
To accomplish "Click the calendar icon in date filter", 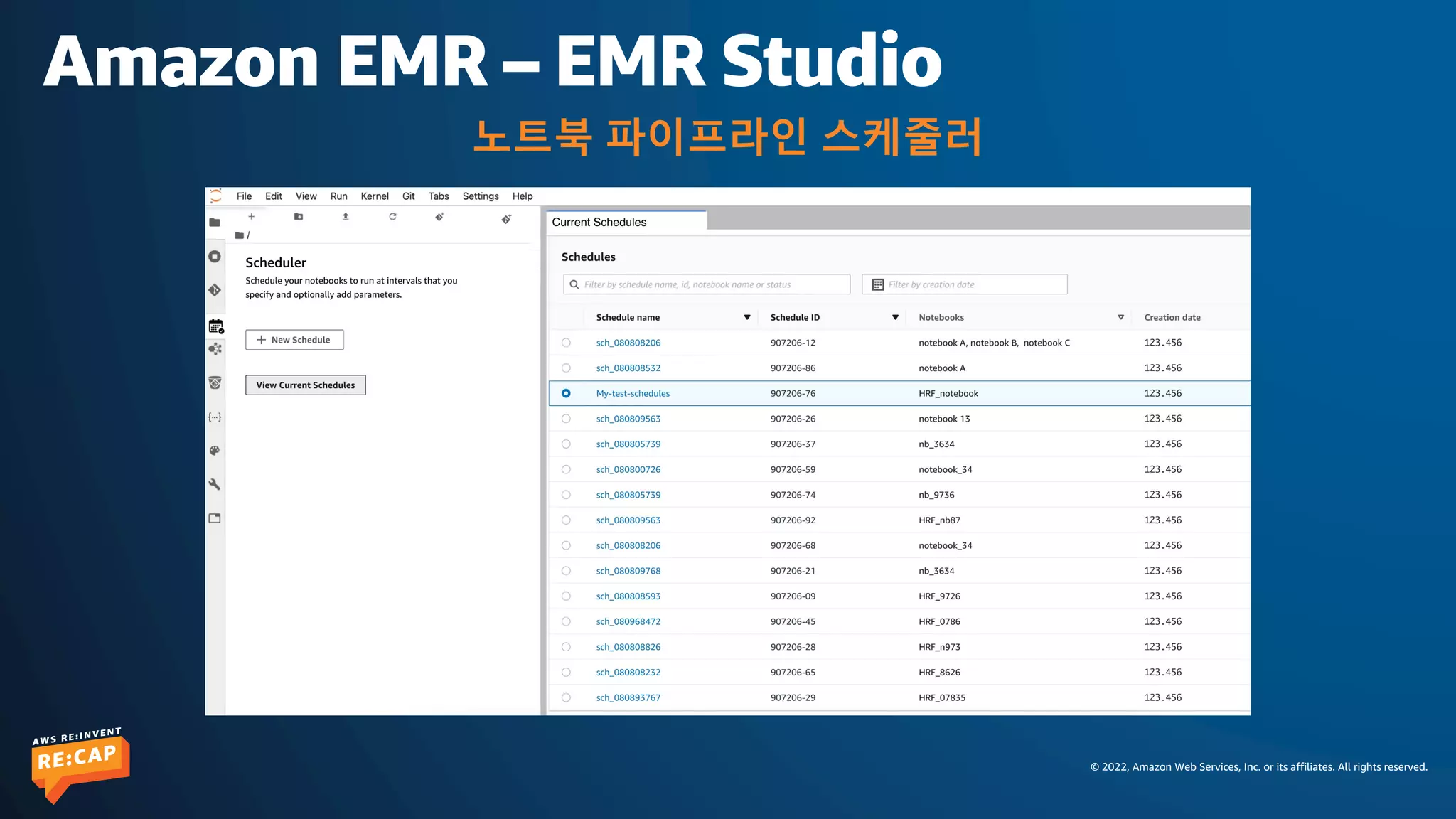I will (878, 284).
